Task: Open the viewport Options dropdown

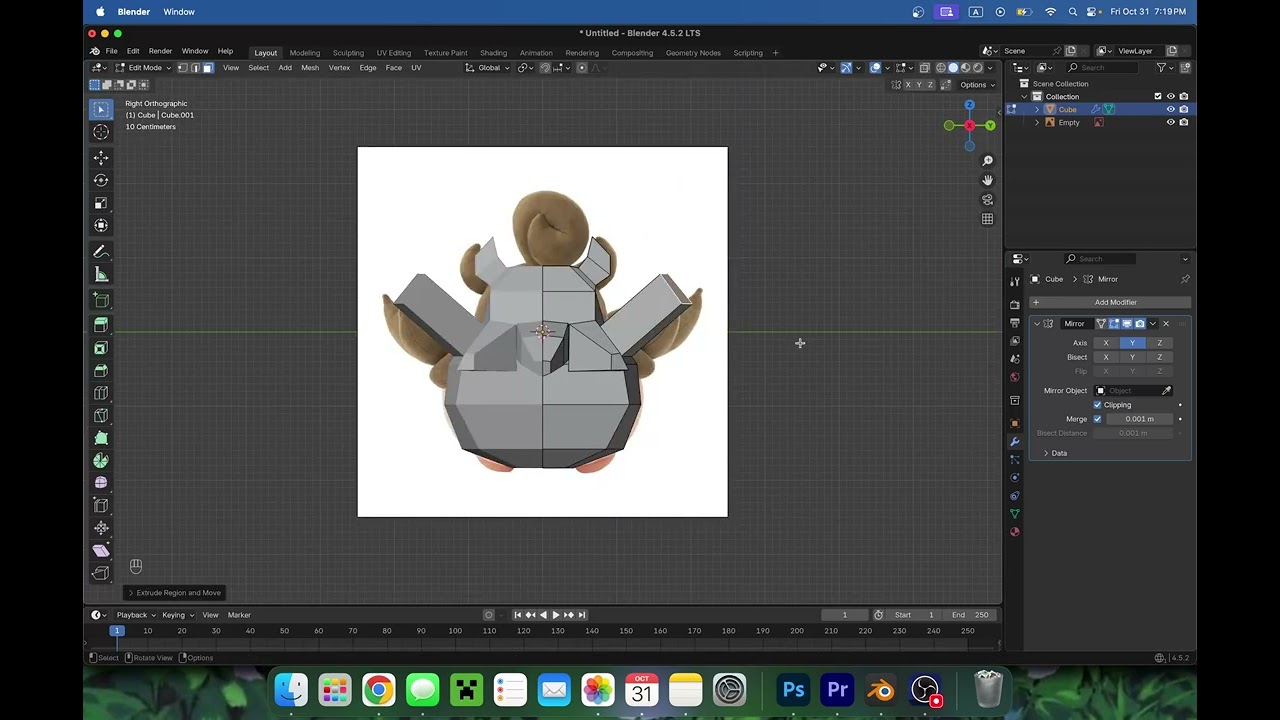Action: coord(976,85)
